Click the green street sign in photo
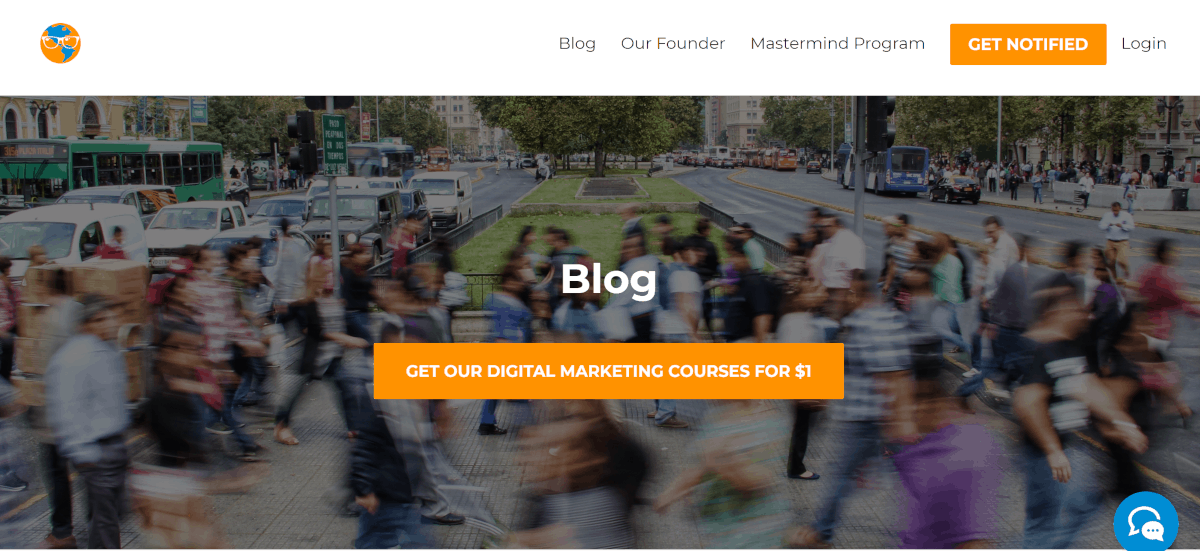The height and width of the screenshot is (551, 1200). (334, 144)
